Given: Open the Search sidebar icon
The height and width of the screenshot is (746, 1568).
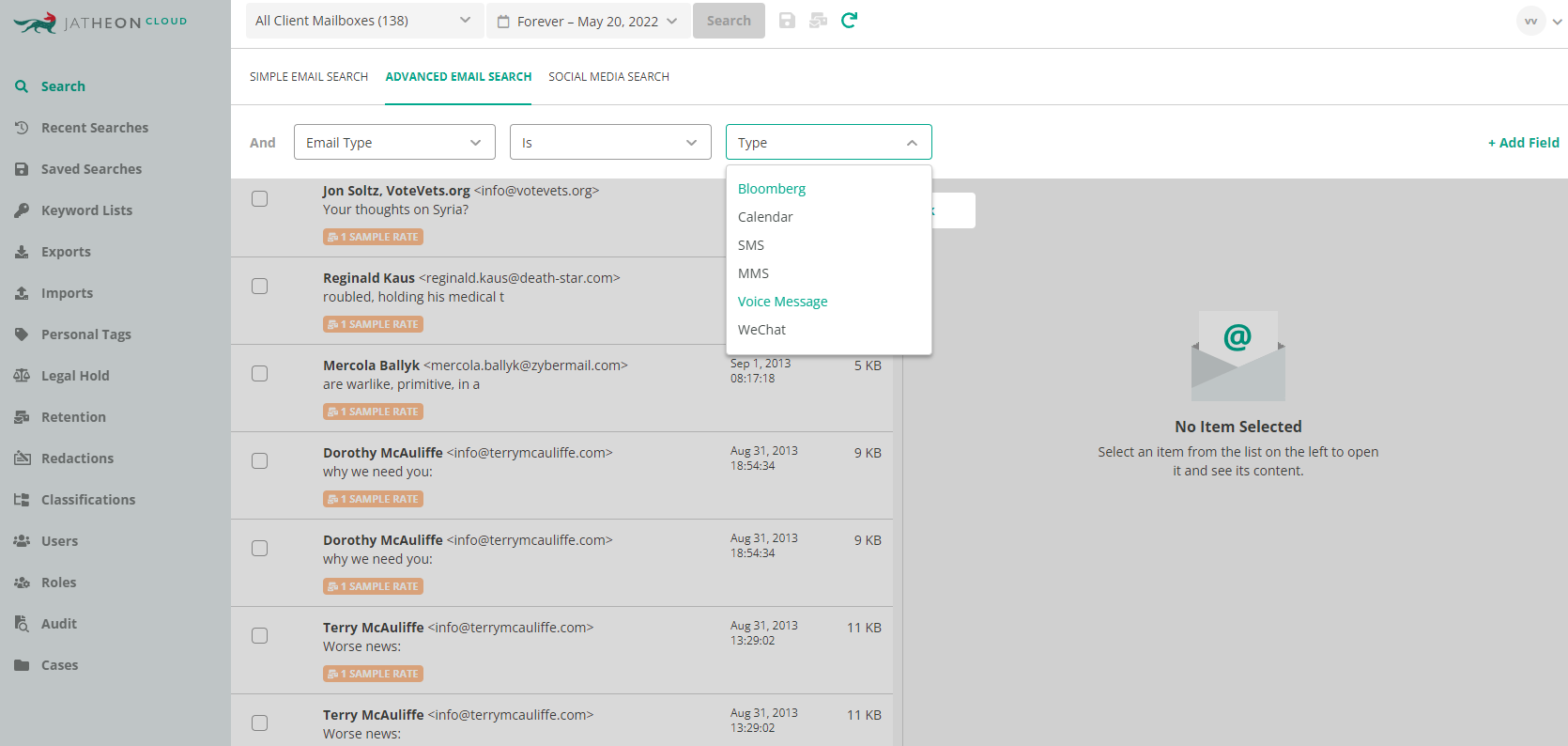Looking at the screenshot, I should (x=22, y=86).
